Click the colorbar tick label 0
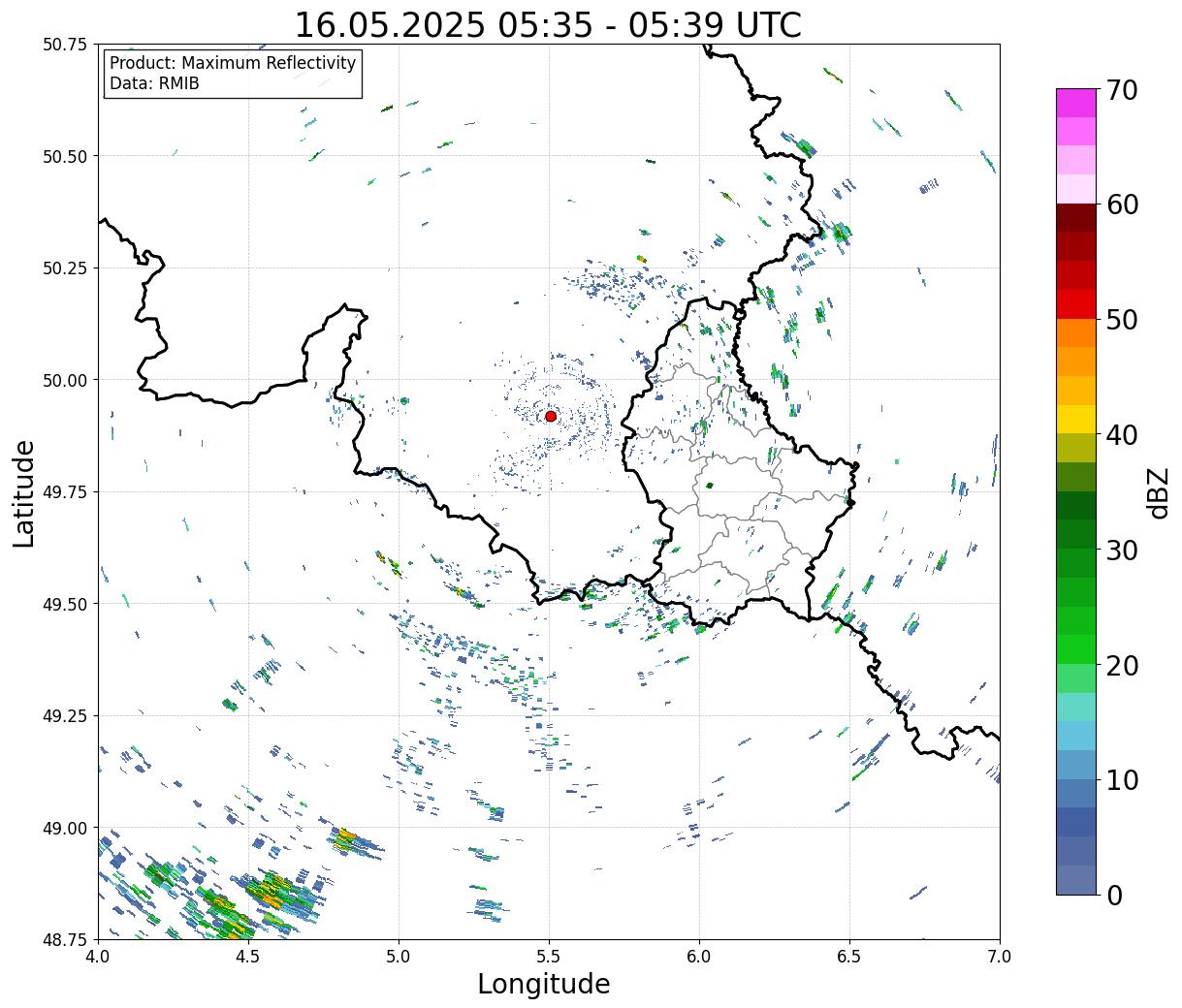 (1114, 895)
